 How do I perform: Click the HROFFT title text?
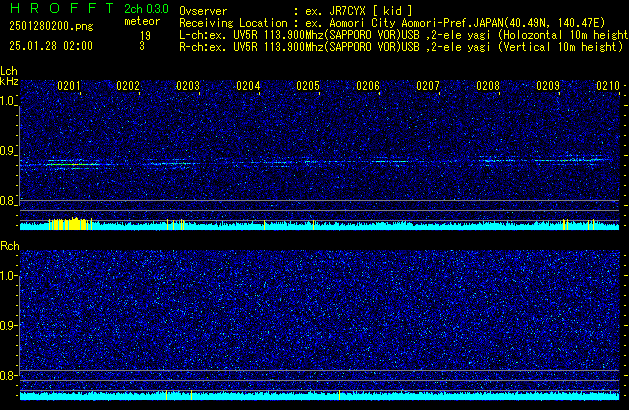(62, 8)
